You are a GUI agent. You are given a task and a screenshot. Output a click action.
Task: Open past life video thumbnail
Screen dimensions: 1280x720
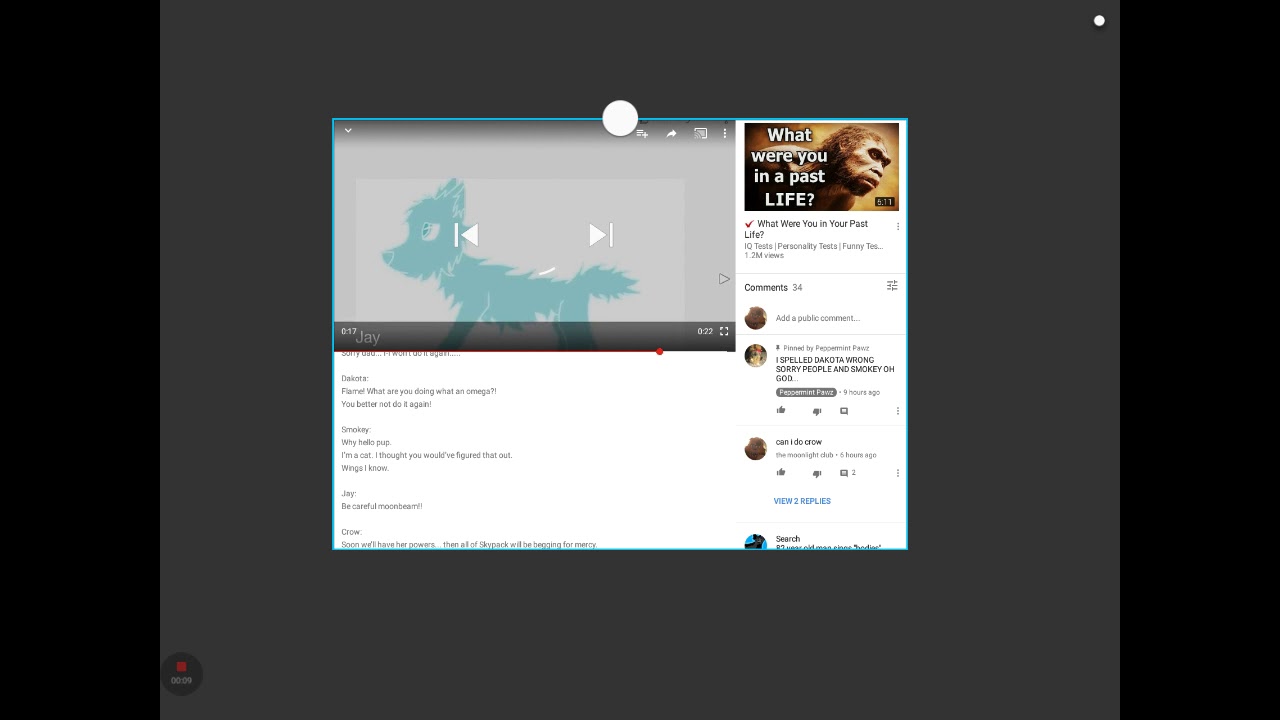(821, 166)
